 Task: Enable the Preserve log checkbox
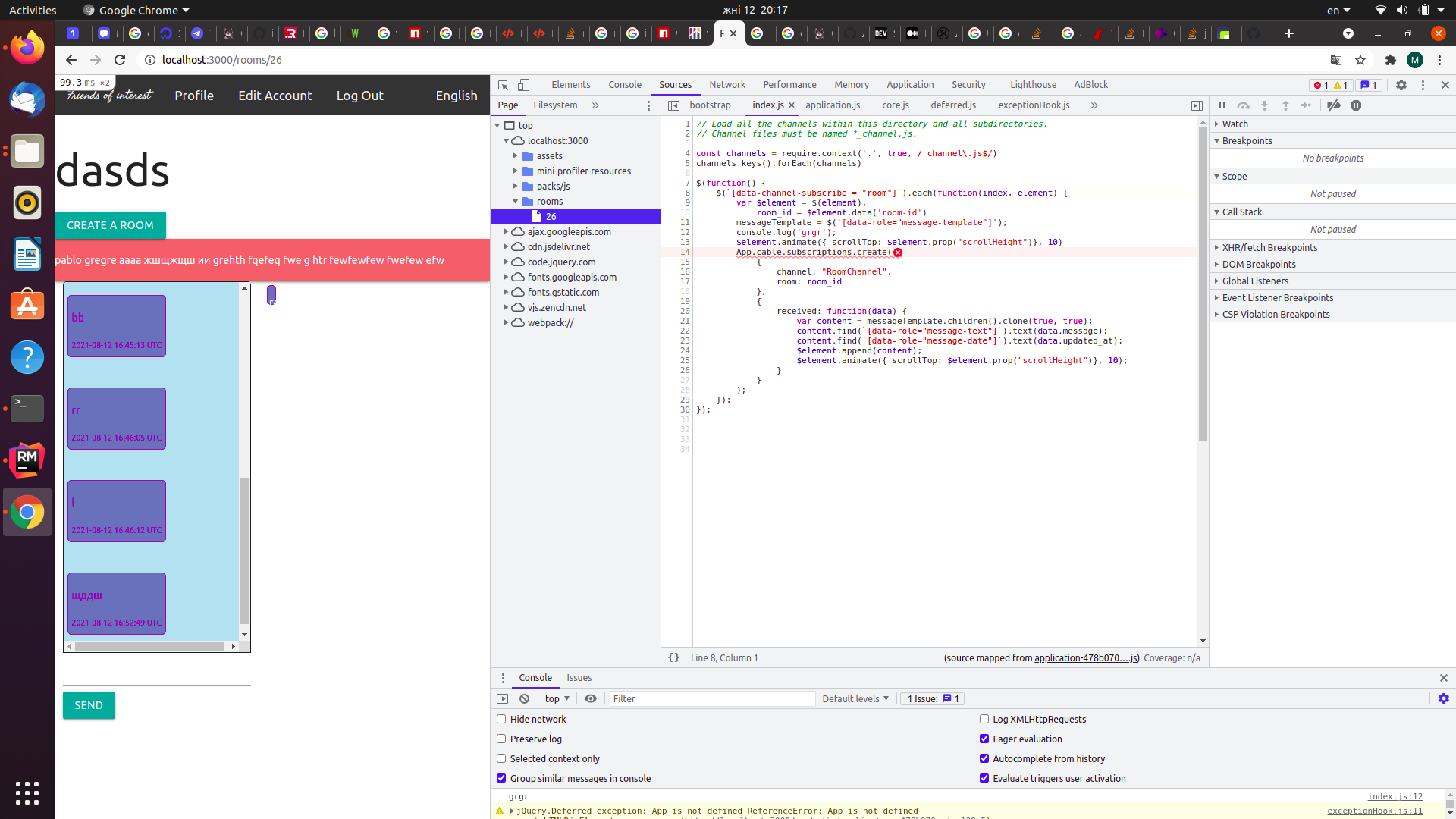coord(501,739)
